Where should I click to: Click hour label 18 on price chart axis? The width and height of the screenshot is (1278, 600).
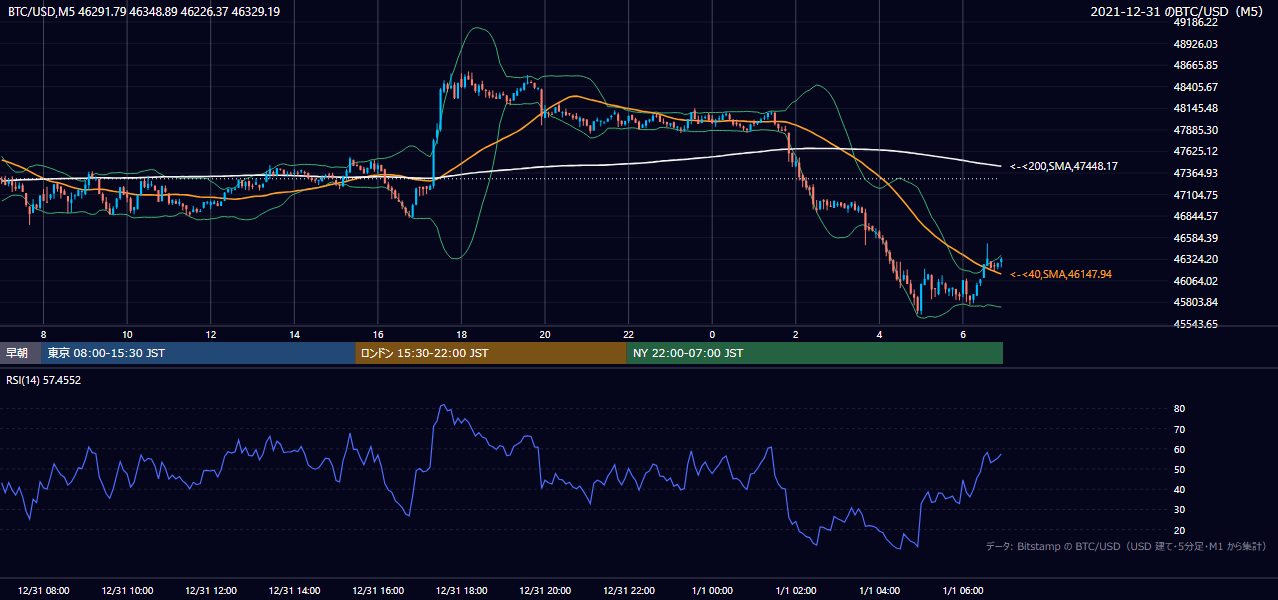(x=461, y=334)
